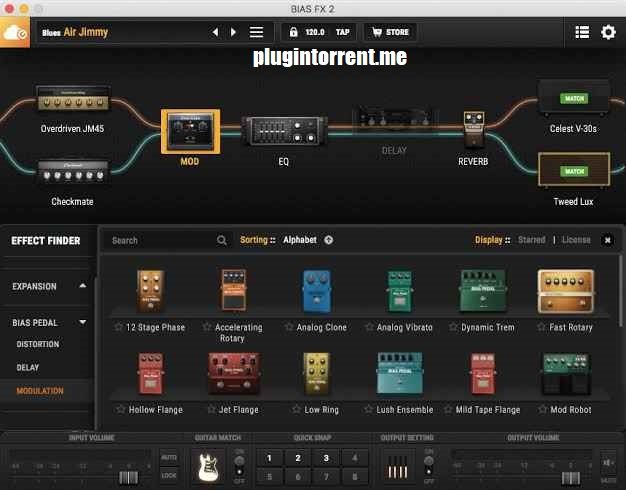
Task: Choose the Jet Flange pedal
Action: [x=234, y=373]
